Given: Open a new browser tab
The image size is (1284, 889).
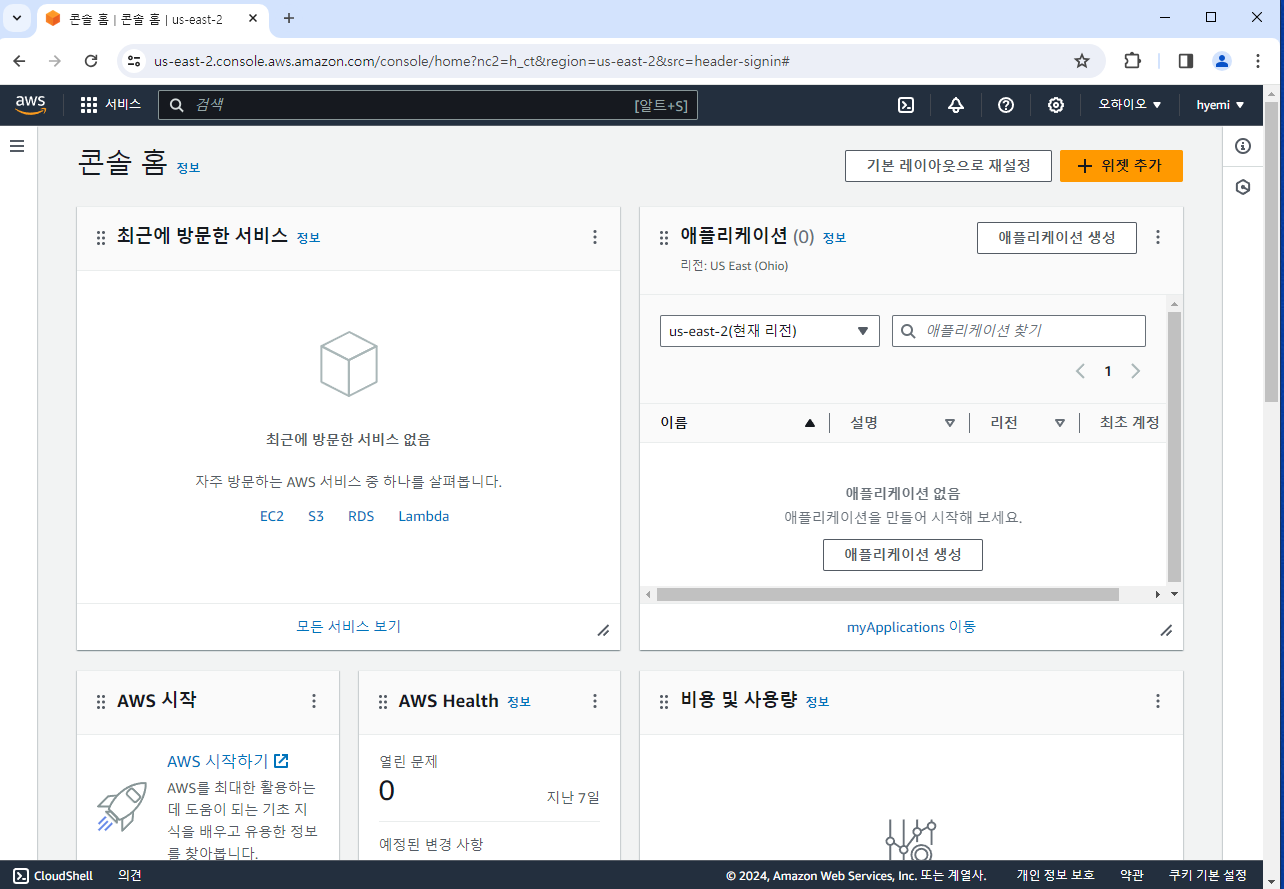Looking at the screenshot, I should point(289,18).
